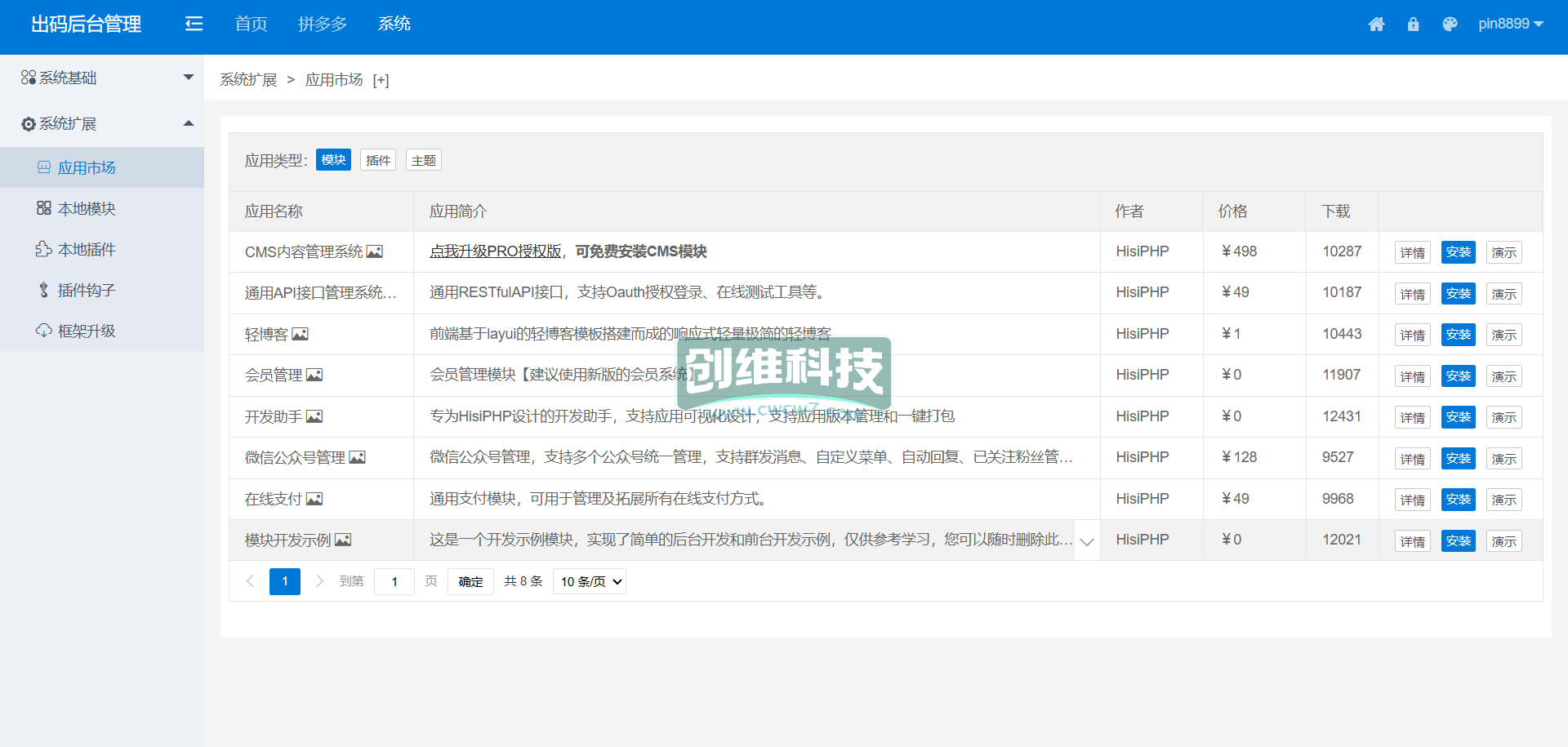Select the 插件 application type filter
Viewport: 1568px width, 747px height.
(378, 160)
